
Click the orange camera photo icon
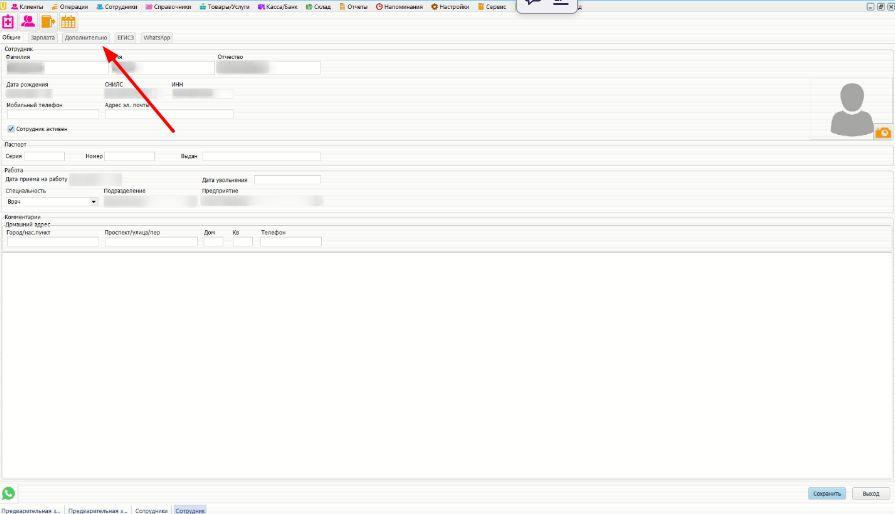pyautogui.click(x=883, y=133)
